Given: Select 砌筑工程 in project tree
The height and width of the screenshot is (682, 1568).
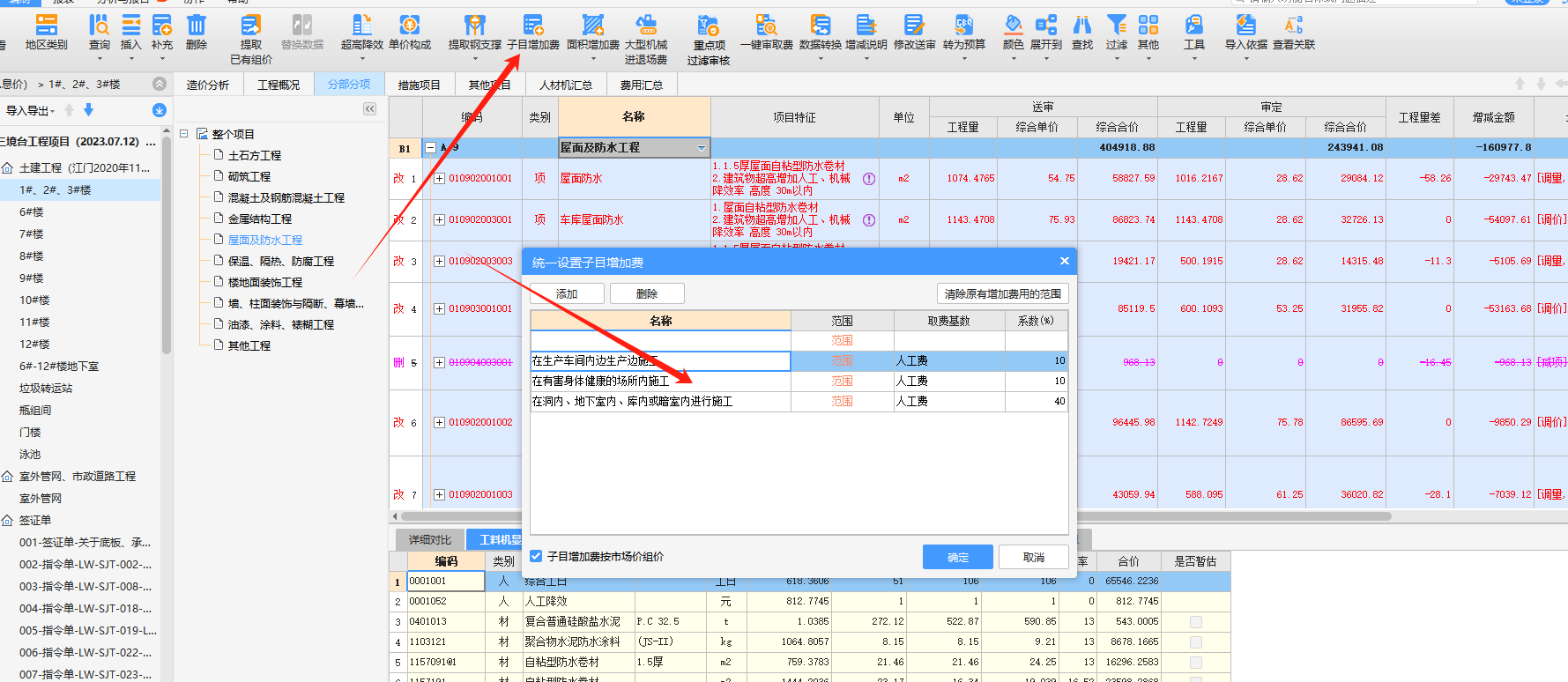Looking at the screenshot, I should coord(249,176).
